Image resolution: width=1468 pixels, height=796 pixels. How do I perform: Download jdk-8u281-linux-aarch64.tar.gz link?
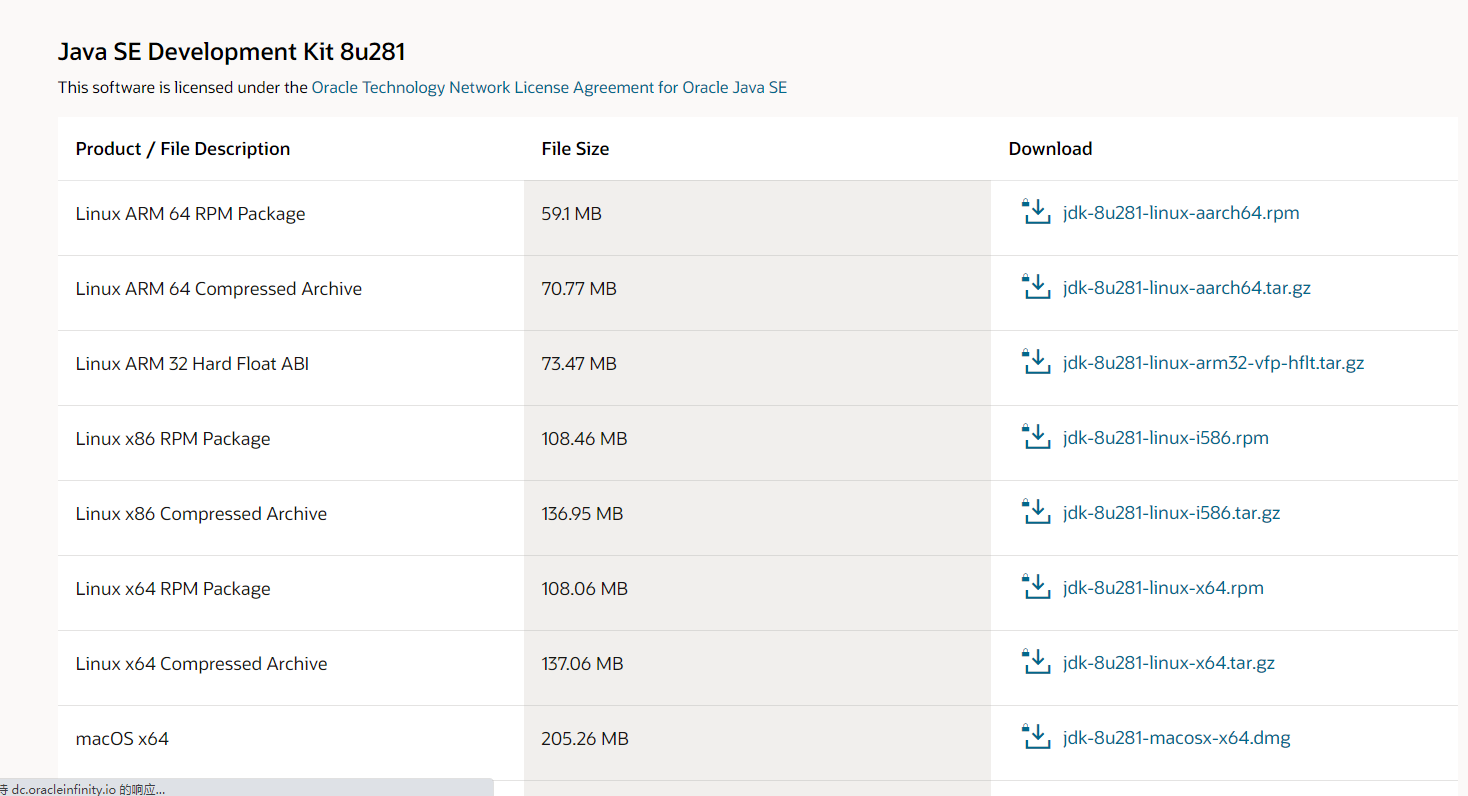click(1187, 288)
